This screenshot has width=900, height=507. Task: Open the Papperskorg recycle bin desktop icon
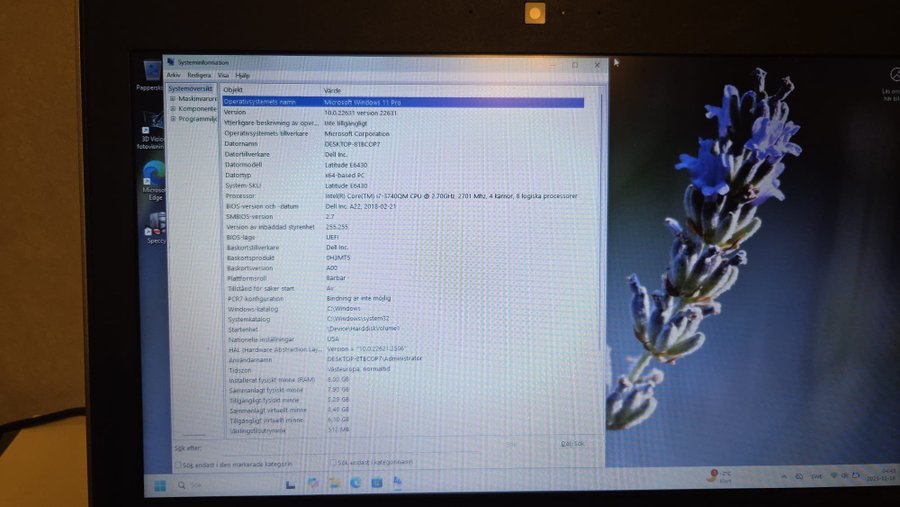pos(152,72)
